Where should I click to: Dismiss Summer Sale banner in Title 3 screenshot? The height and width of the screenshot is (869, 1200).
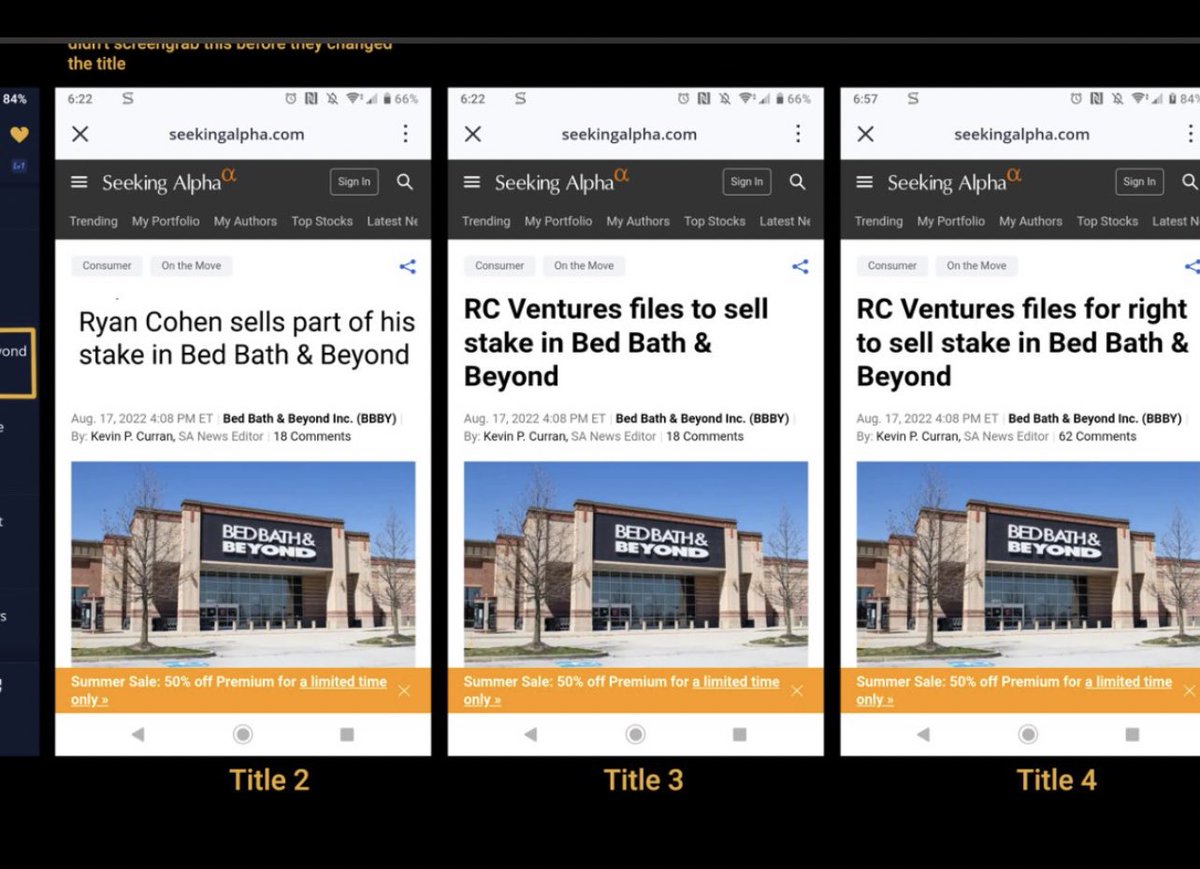click(796, 691)
